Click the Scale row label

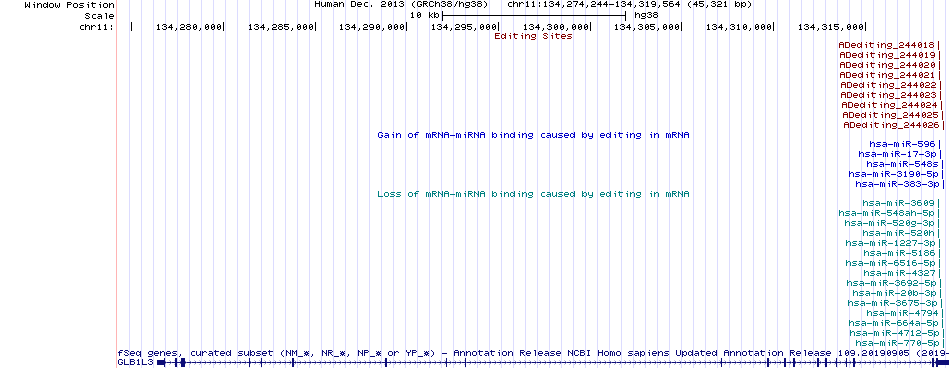pos(99,16)
